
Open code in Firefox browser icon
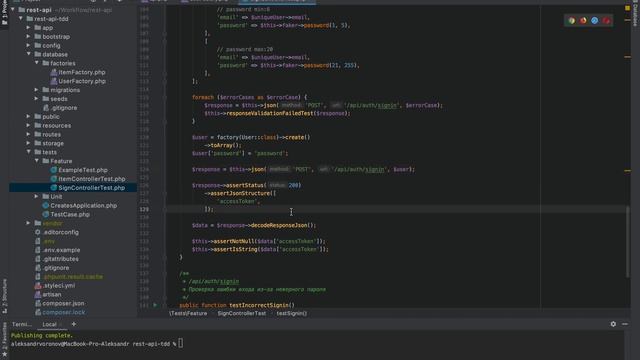[x=583, y=20]
